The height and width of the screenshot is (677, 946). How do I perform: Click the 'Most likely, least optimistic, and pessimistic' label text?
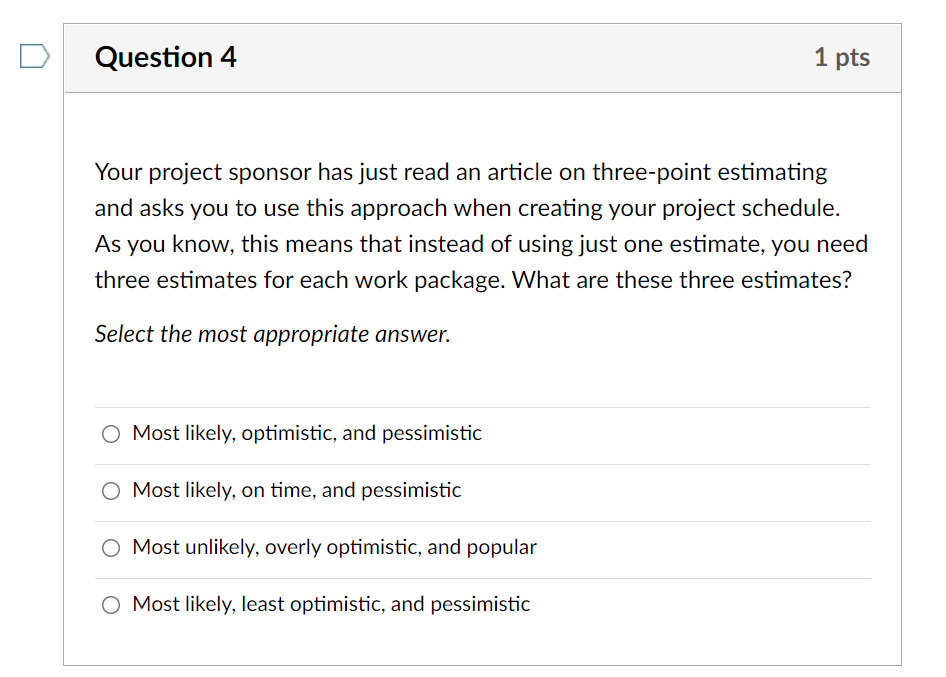point(331,605)
